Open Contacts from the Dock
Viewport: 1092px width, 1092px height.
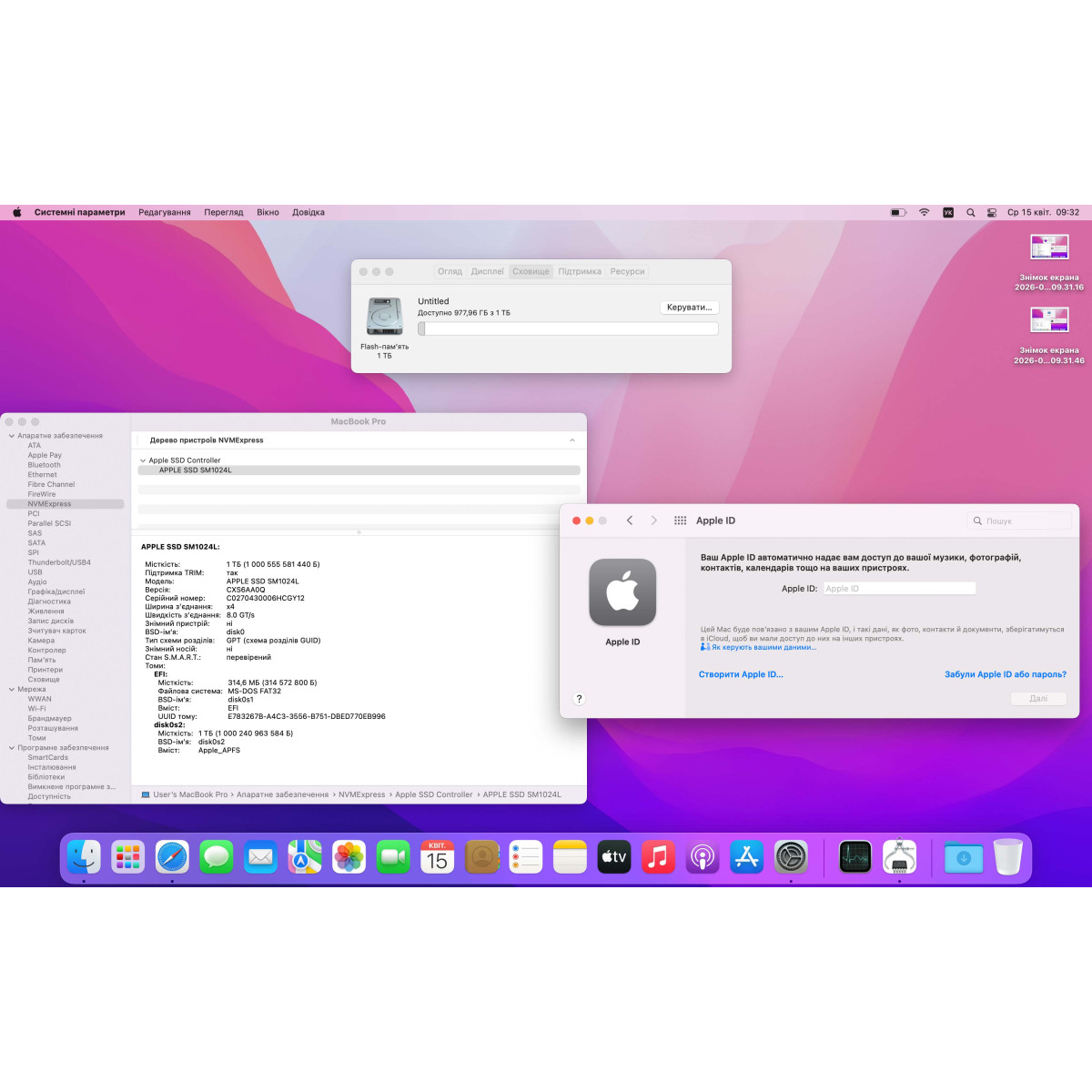coord(481,856)
